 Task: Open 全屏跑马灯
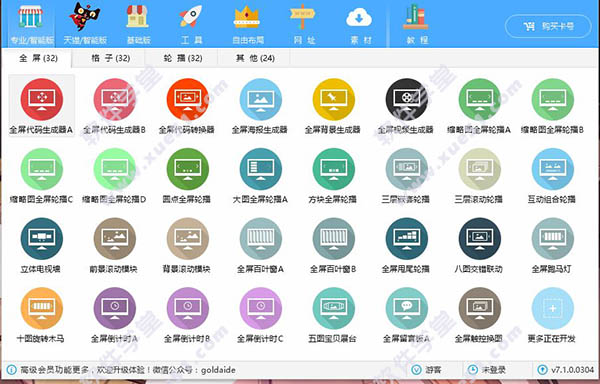point(552,245)
